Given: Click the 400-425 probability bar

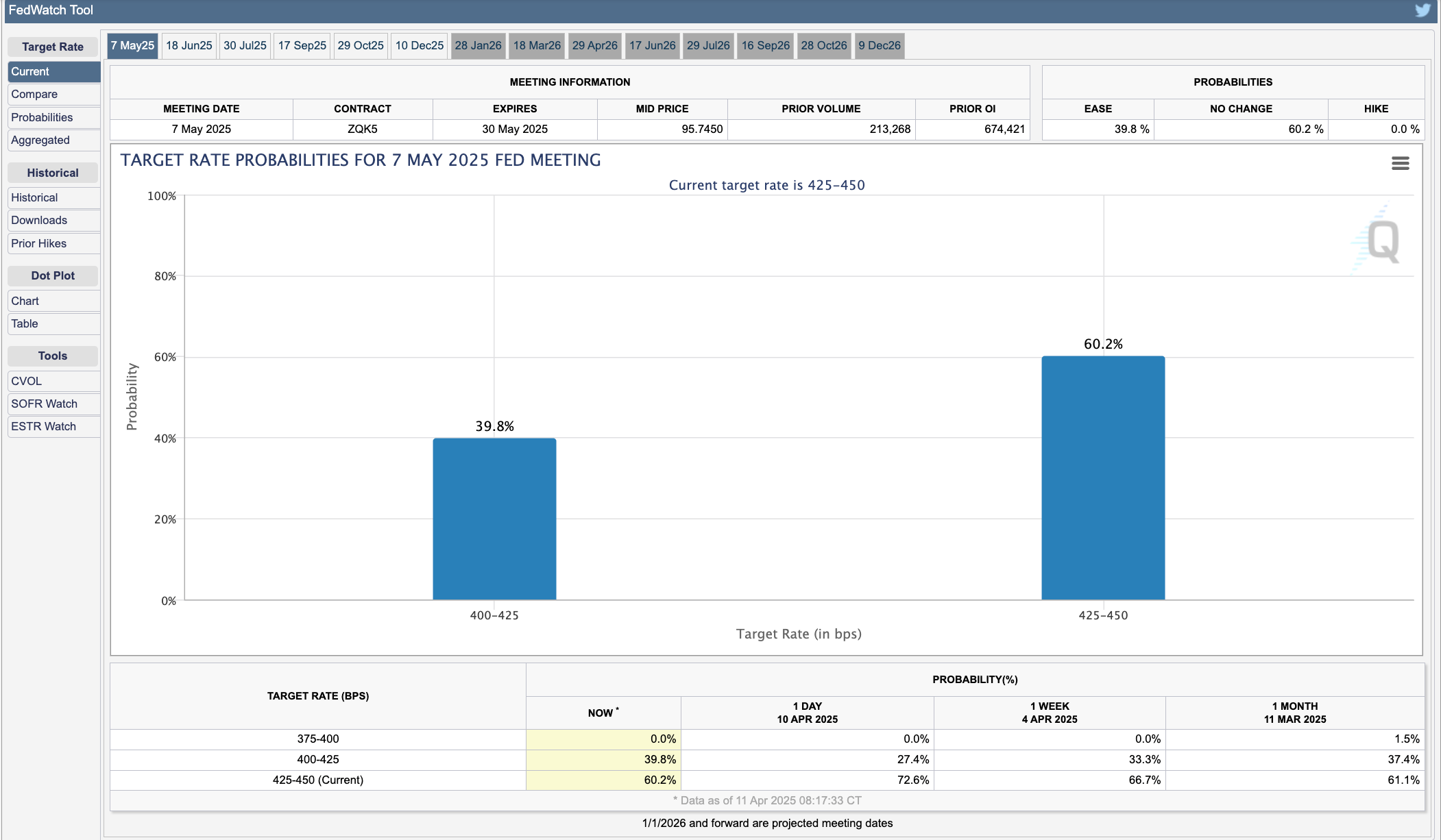Looking at the screenshot, I should pyautogui.click(x=494, y=519).
